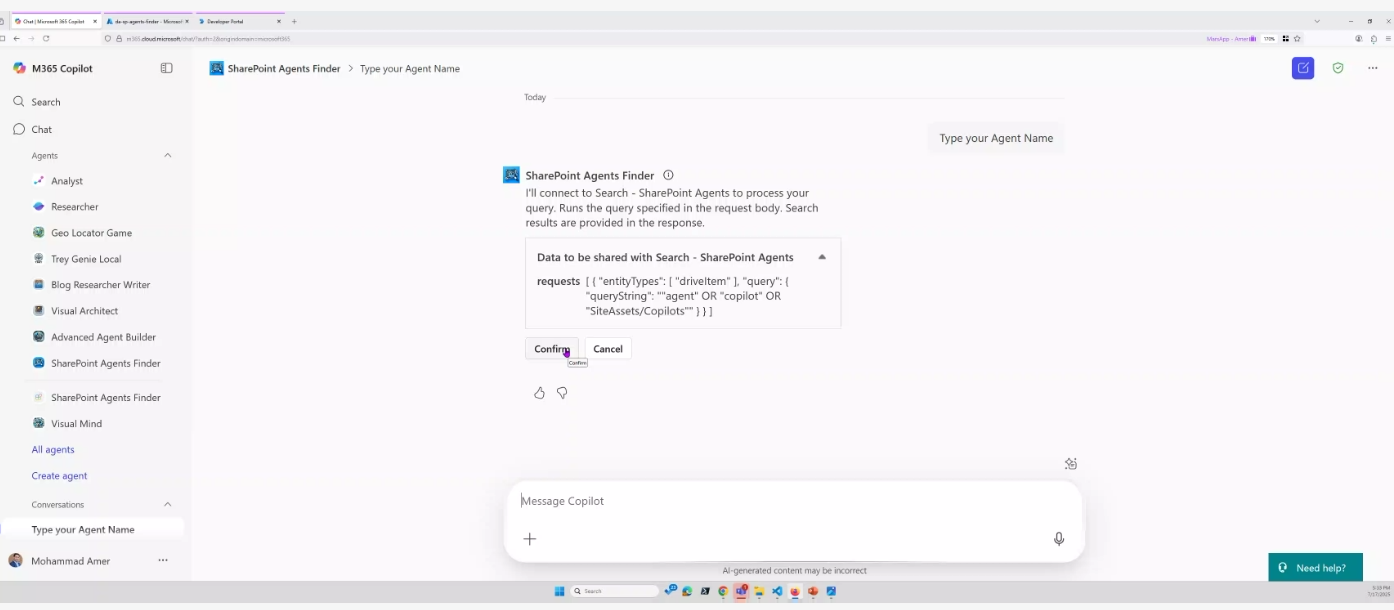Image resolution: width=1394 pixels, height=610 pixels.
Task: Bookmark this page with the star
Action: pos(1297,39)
